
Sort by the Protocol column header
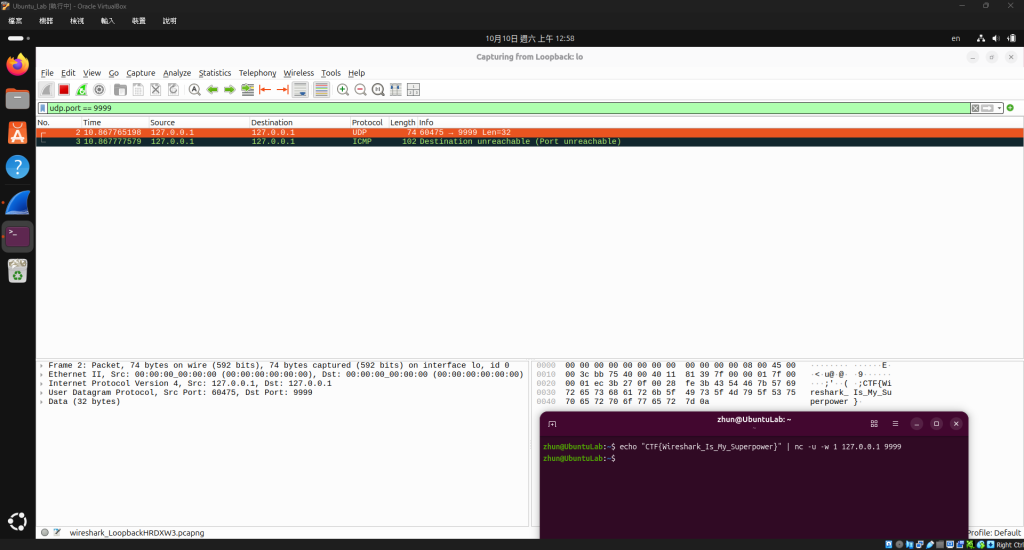369,123
